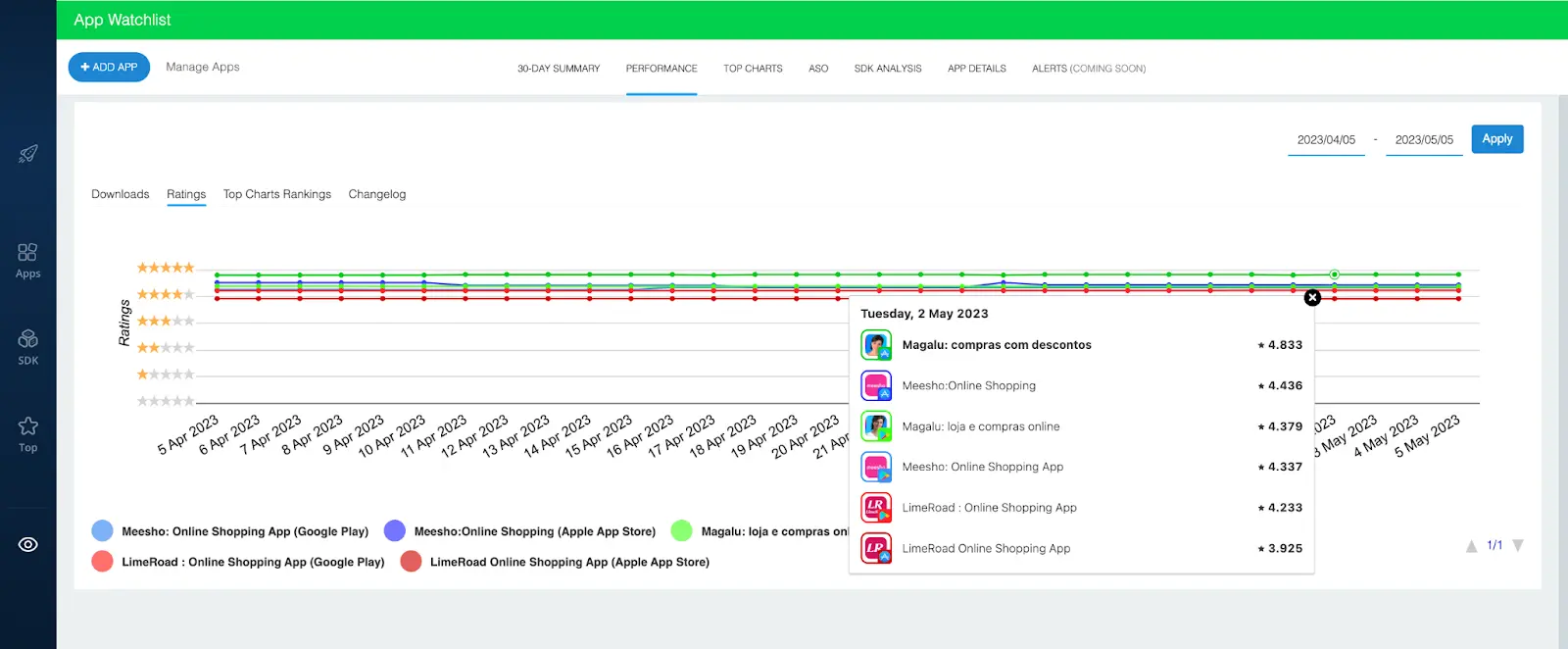Click LimeRoad : Online Shopping App icon

[x=876, y=508]
